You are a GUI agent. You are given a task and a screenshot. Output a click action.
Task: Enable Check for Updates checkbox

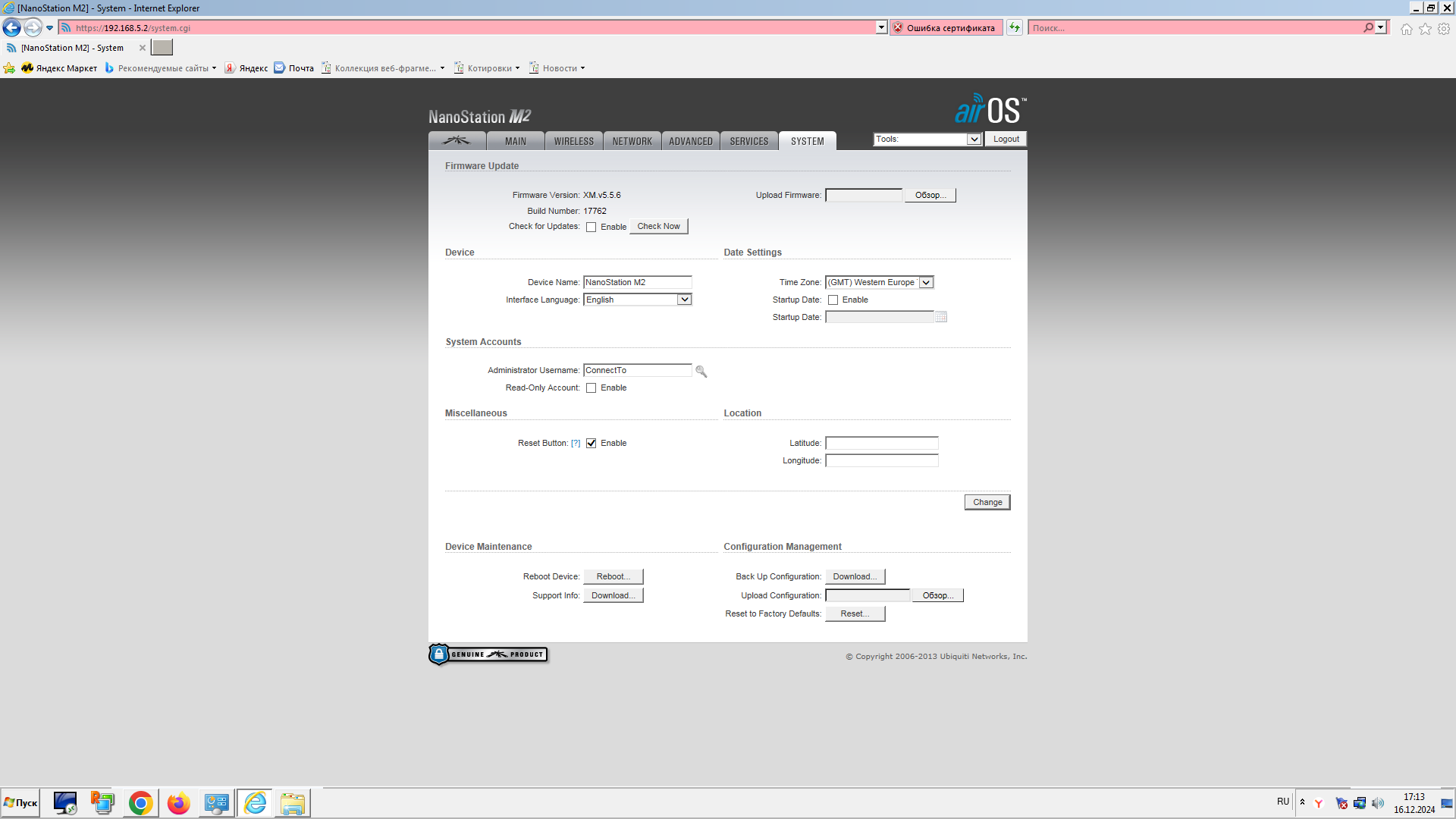[x=591, y=227]
